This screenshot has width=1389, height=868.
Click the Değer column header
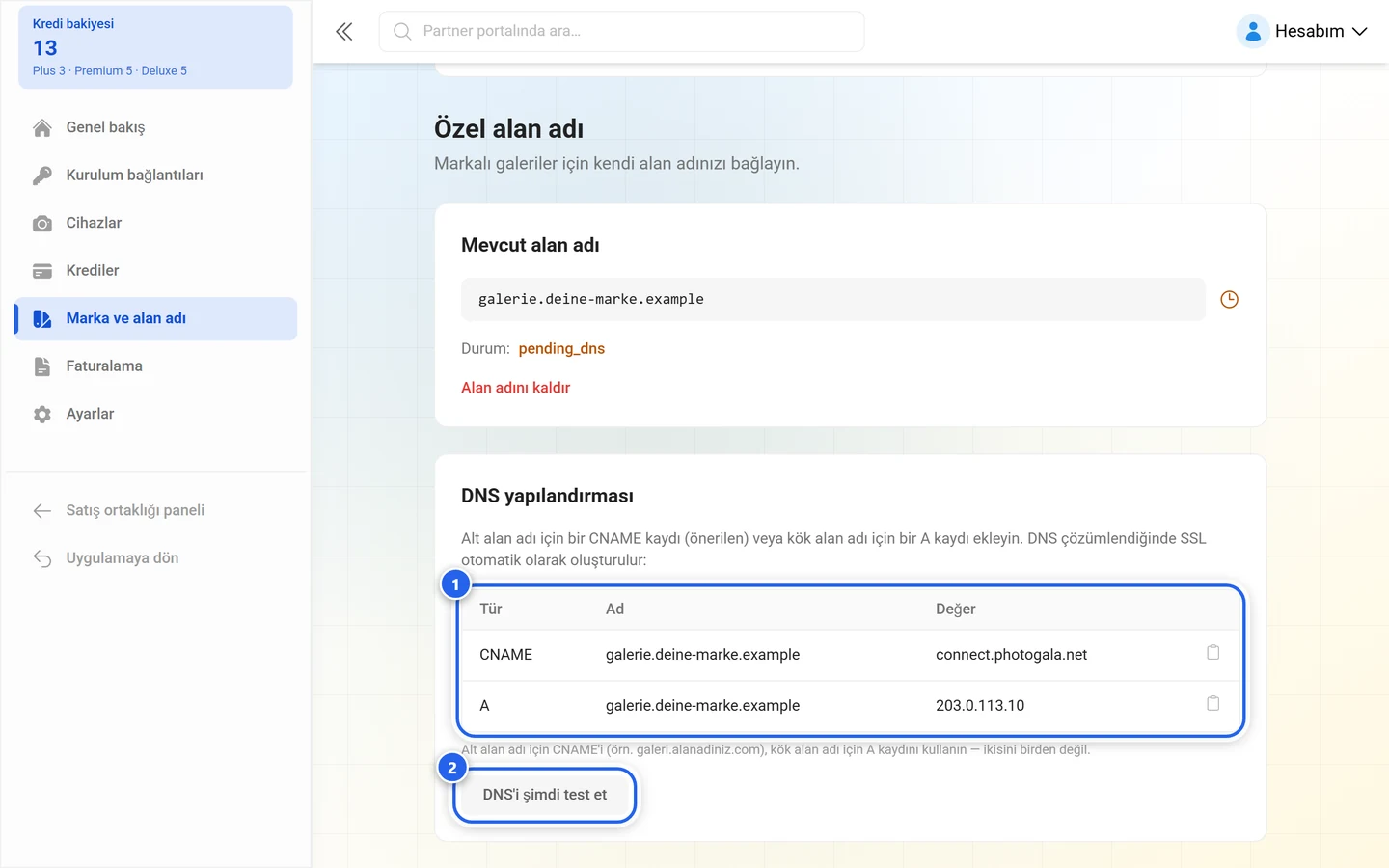[x=955, y=610]
